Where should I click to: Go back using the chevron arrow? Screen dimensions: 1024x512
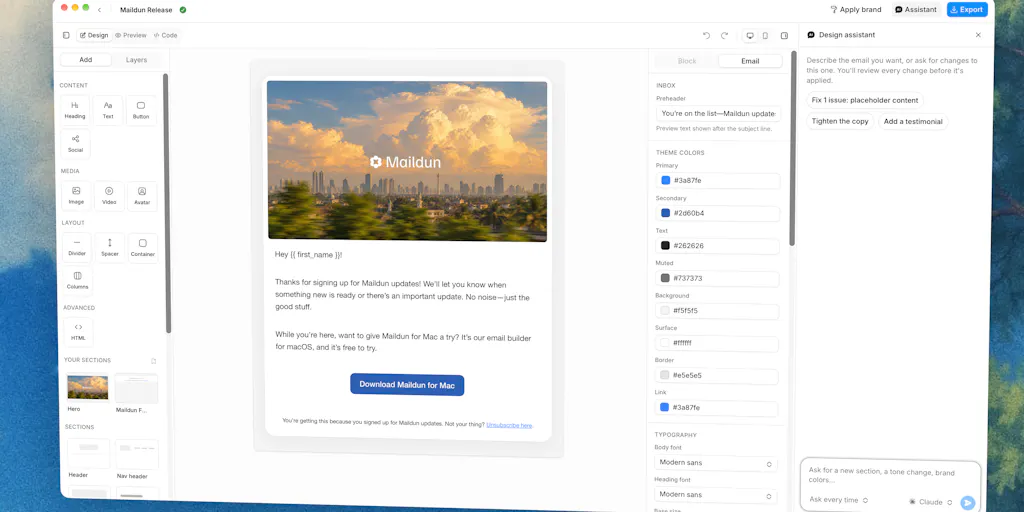coord(99,10)
